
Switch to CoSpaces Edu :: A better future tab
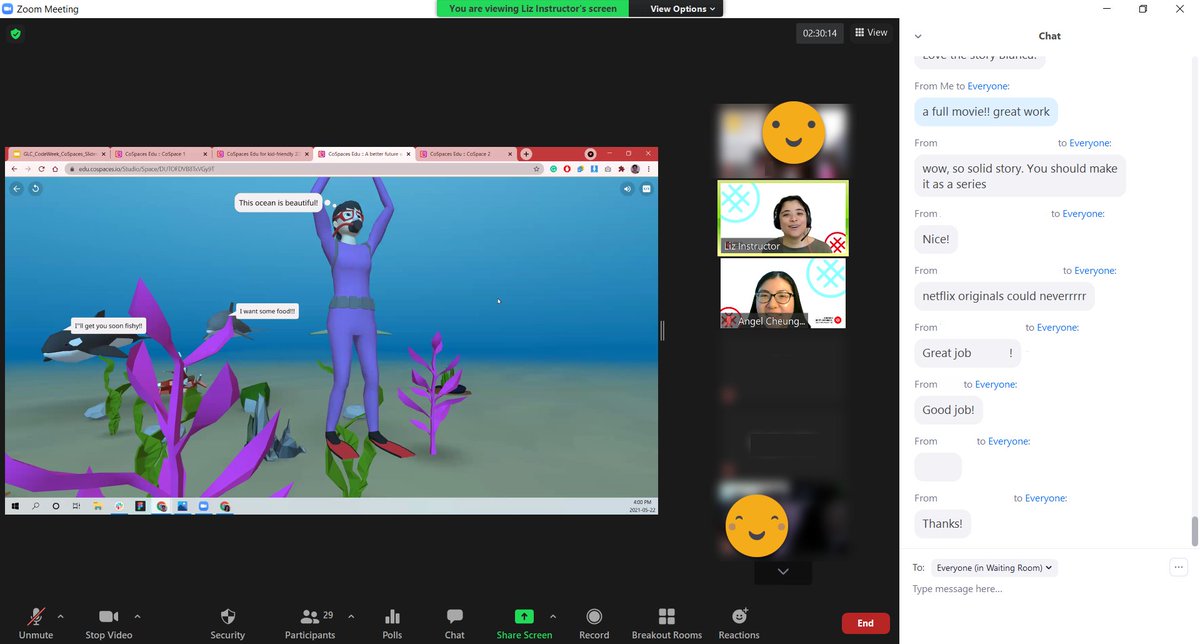click(x=365, y=154)
